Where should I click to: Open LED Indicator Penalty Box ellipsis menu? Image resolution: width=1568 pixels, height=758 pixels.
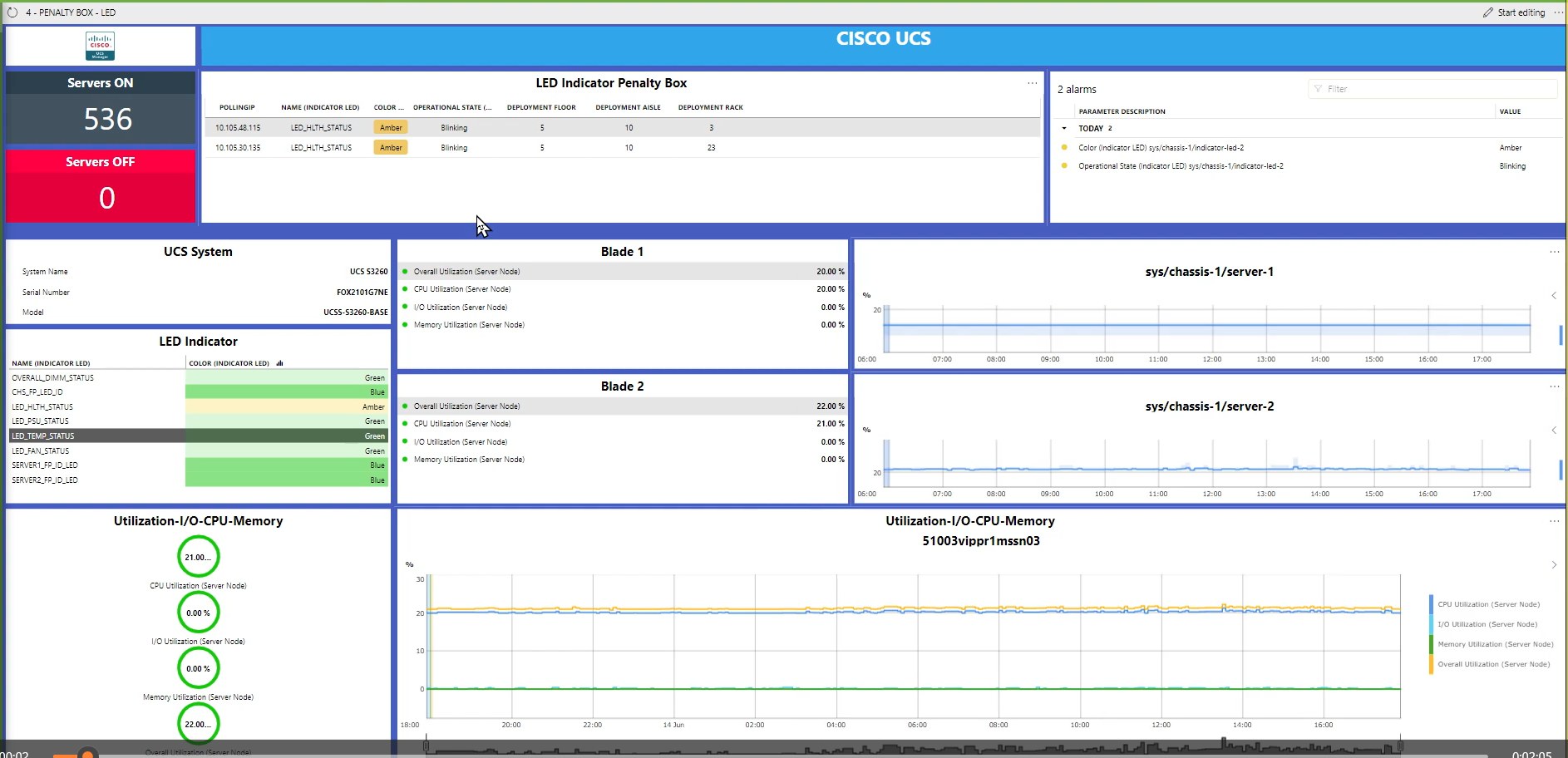click(1033, 83)
